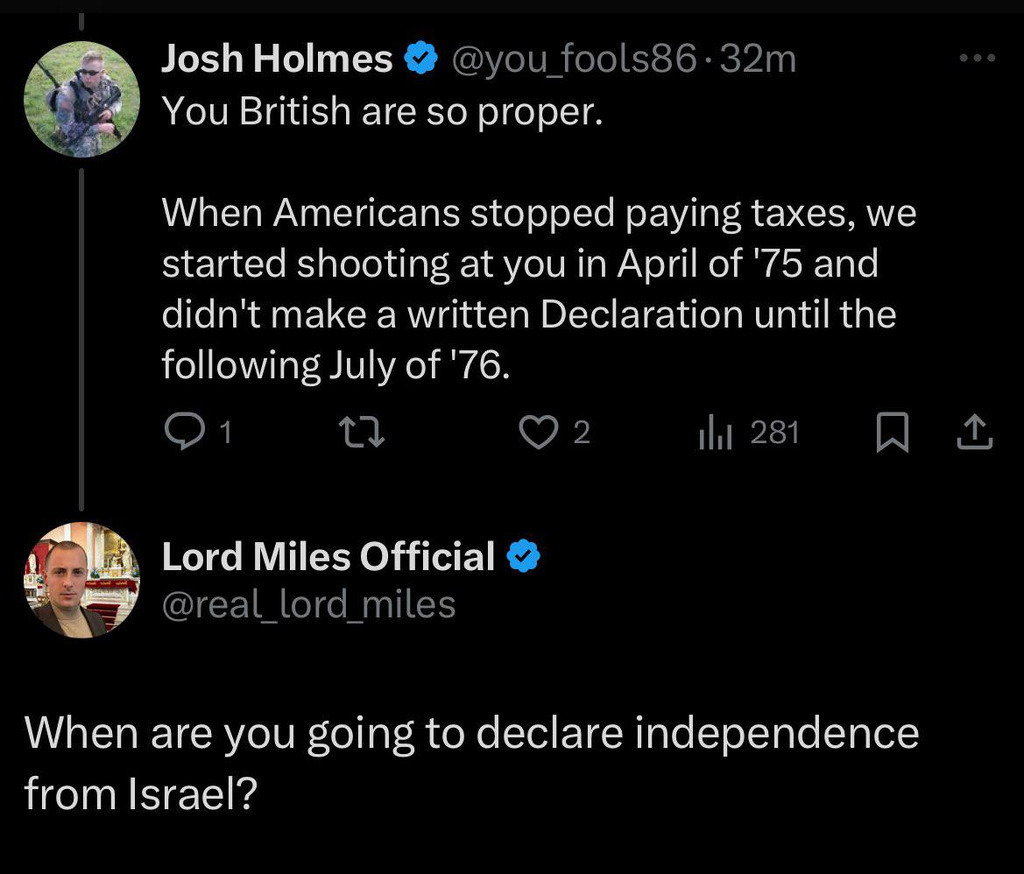Open Lord Miles Official's profile avatar

(81, 580)
